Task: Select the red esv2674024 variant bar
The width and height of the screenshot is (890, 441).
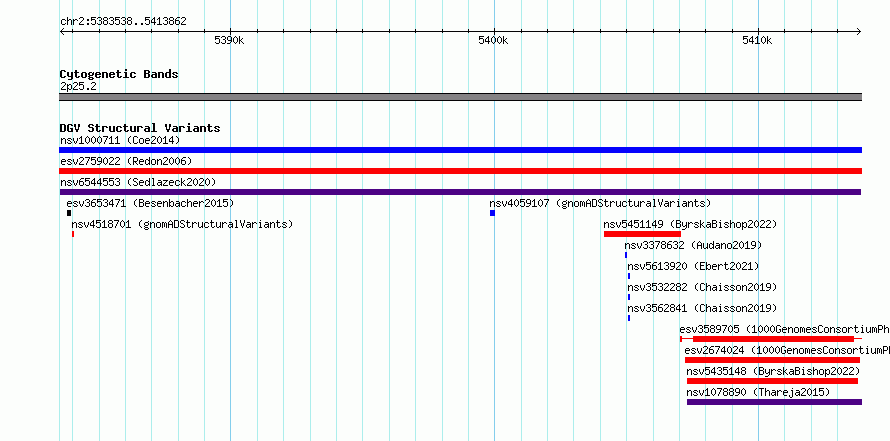Action: tap(773, 360)
